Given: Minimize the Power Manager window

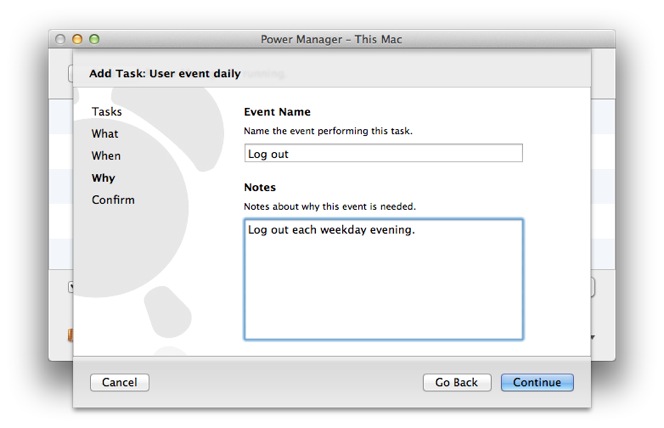Looking at the screenshot, I should (x=77, y=39).
